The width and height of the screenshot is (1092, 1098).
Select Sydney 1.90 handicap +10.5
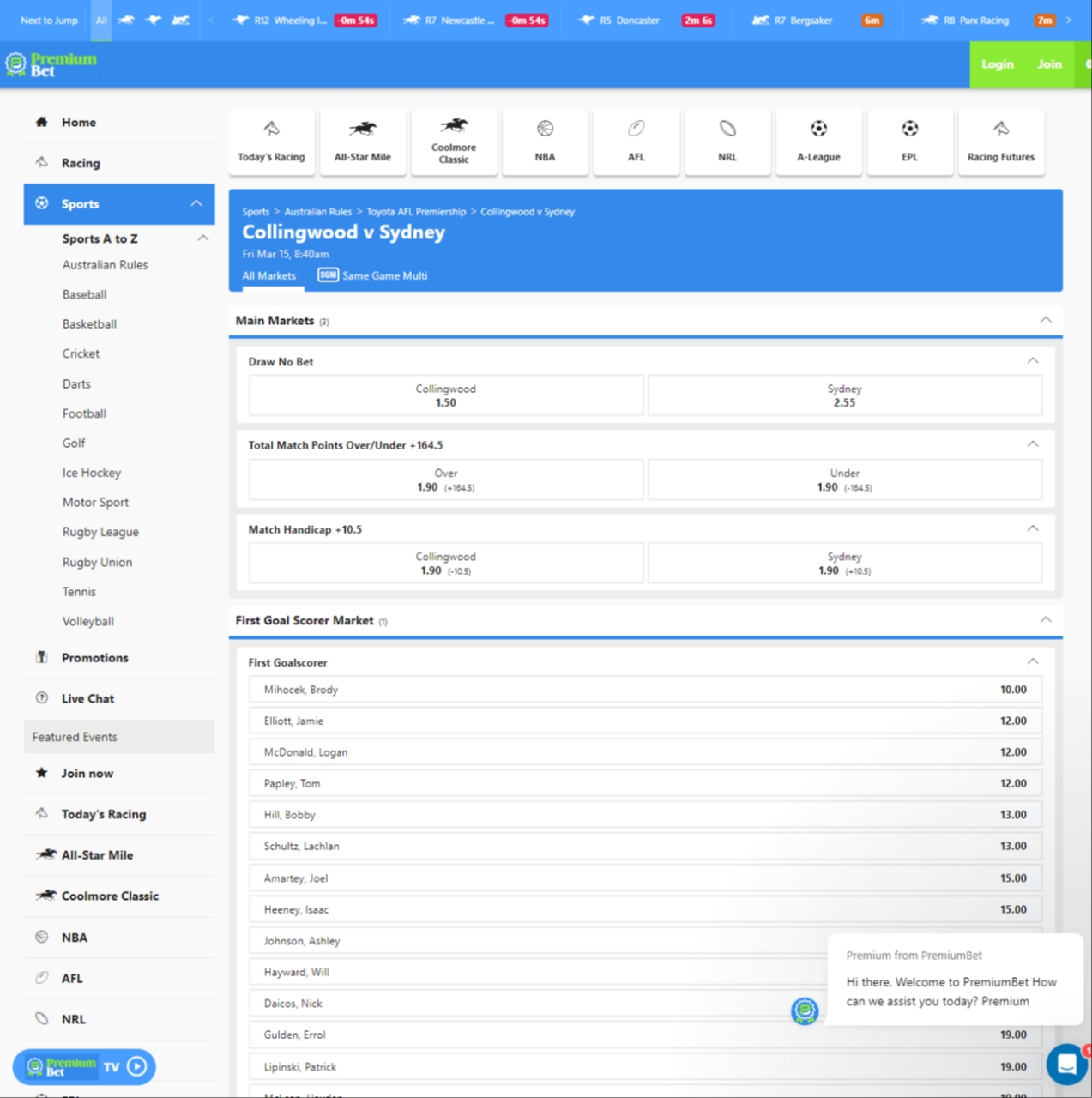tap(844, 564)
